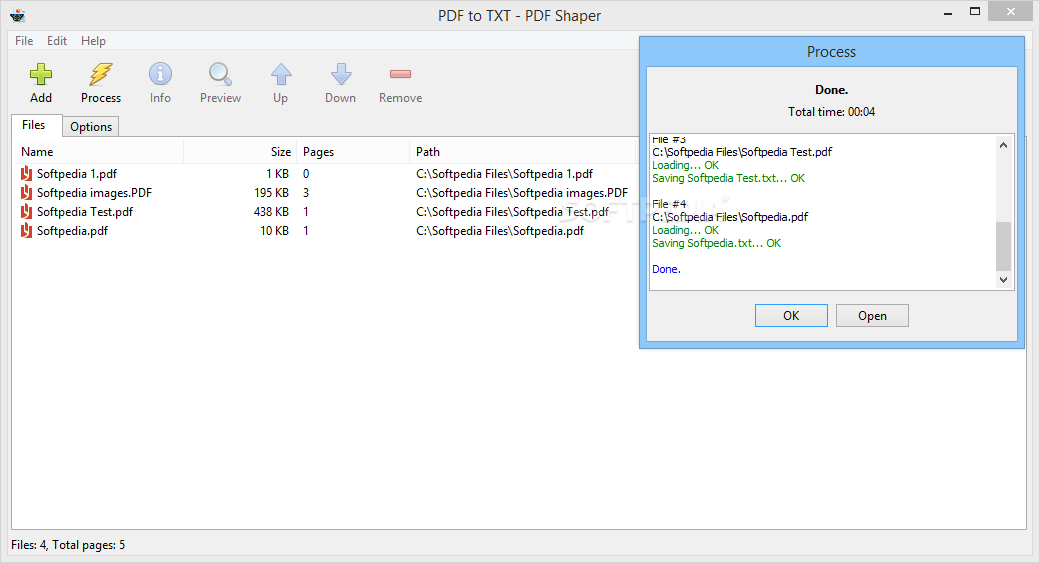
Task: Click the process log scrollbar thumb
Action: point(1004,246)
